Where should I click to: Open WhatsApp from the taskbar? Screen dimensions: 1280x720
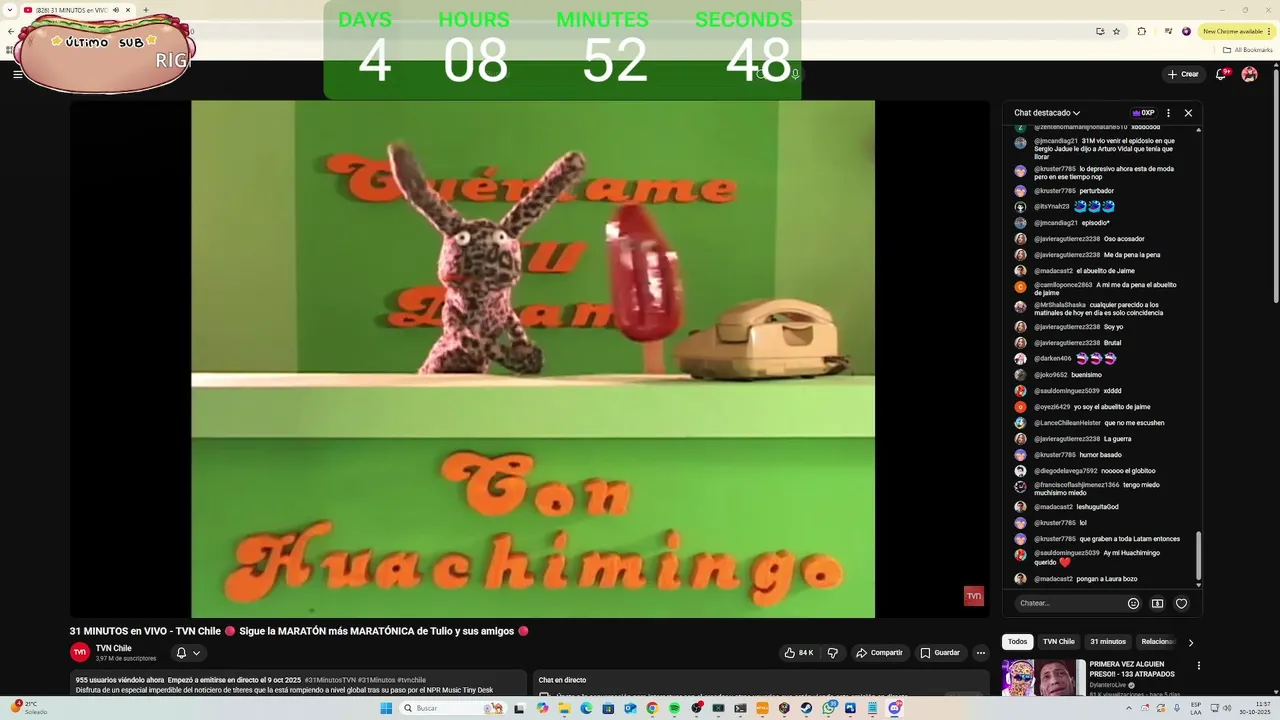pos(829,708)
